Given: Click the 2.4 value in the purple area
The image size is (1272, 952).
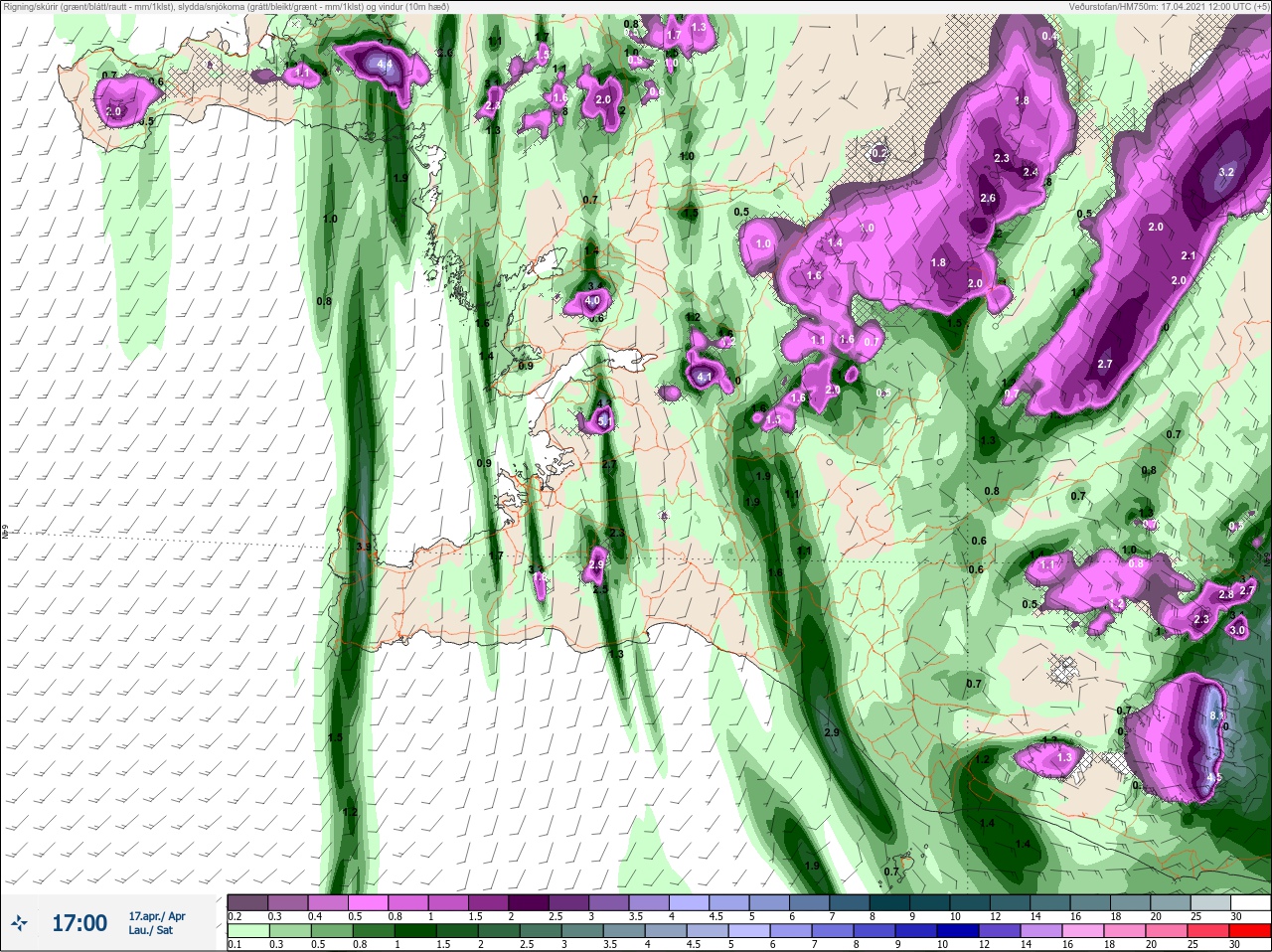Looking at the screenshot, I should click(x=1031, y=172).
